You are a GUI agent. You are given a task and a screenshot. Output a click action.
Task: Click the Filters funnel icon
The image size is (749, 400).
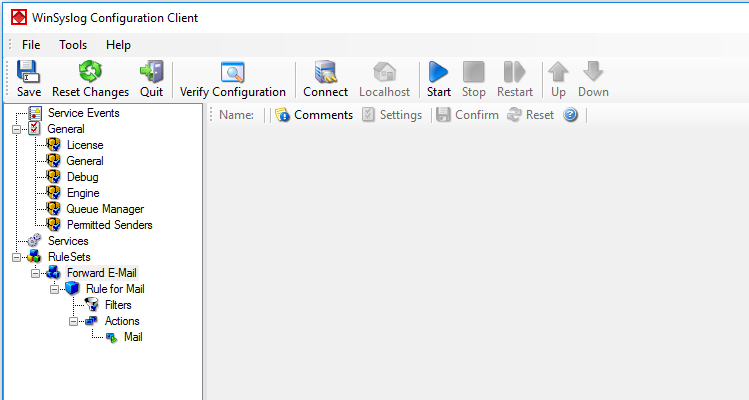(91, 304)
